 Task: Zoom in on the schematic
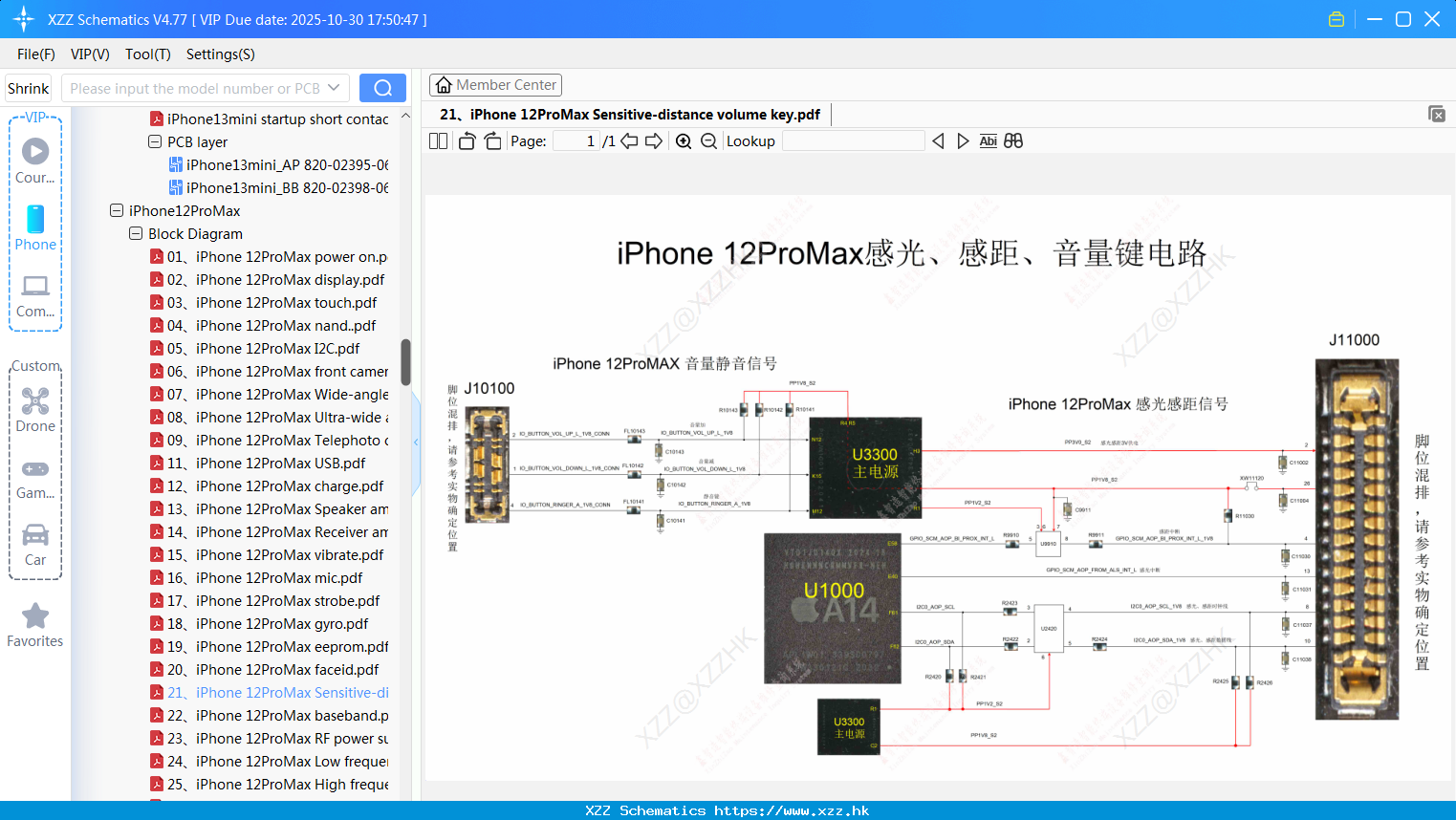coord(684,141)
